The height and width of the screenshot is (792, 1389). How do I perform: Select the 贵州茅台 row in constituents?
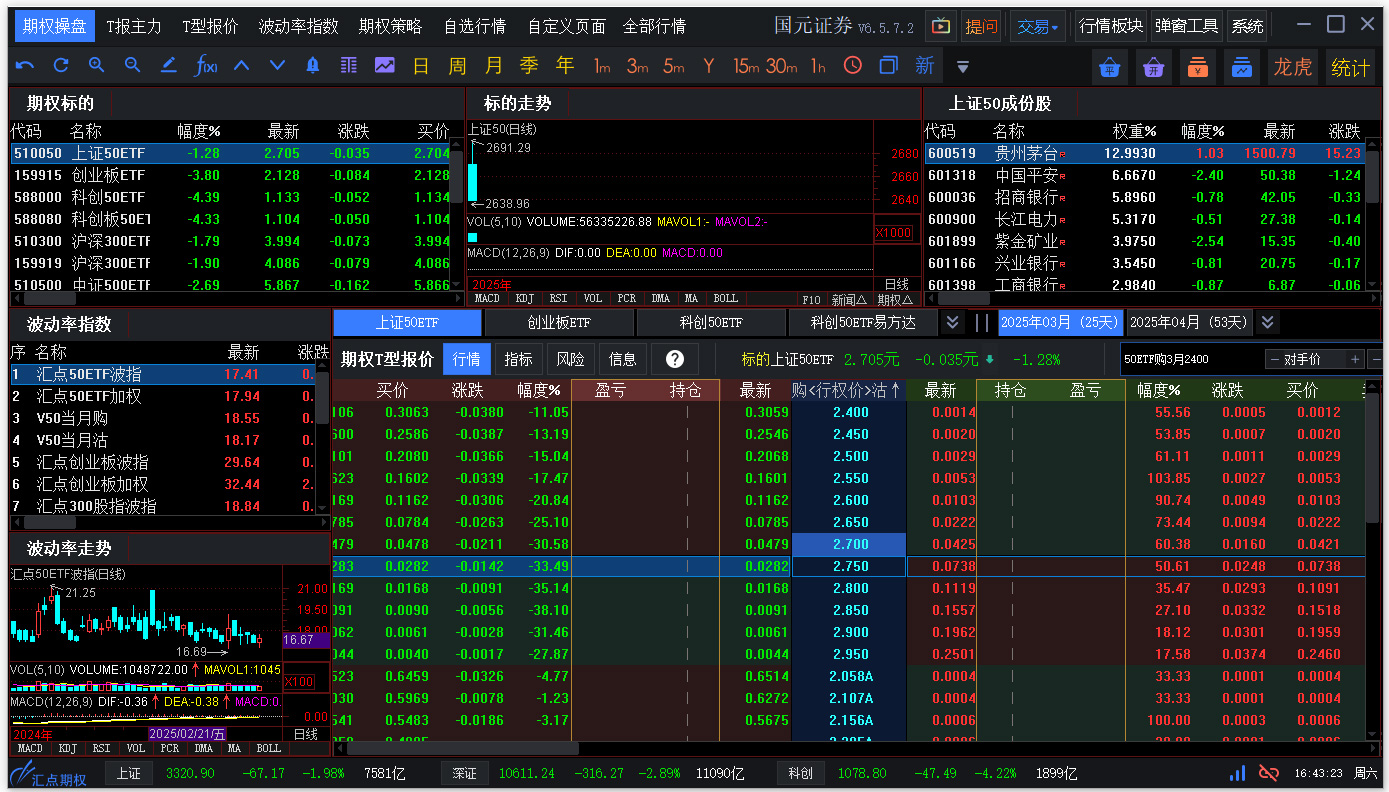coord(1144,153)
